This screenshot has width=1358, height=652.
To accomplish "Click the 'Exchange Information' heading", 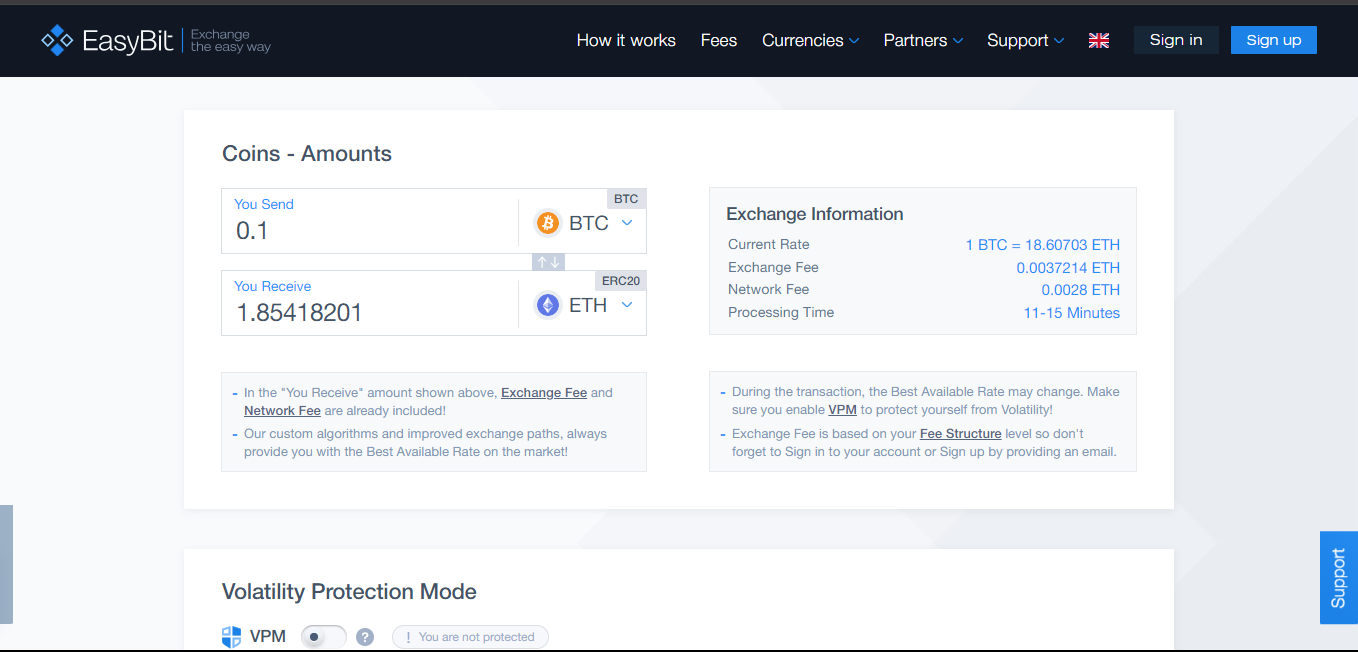I will click(815, 214).
